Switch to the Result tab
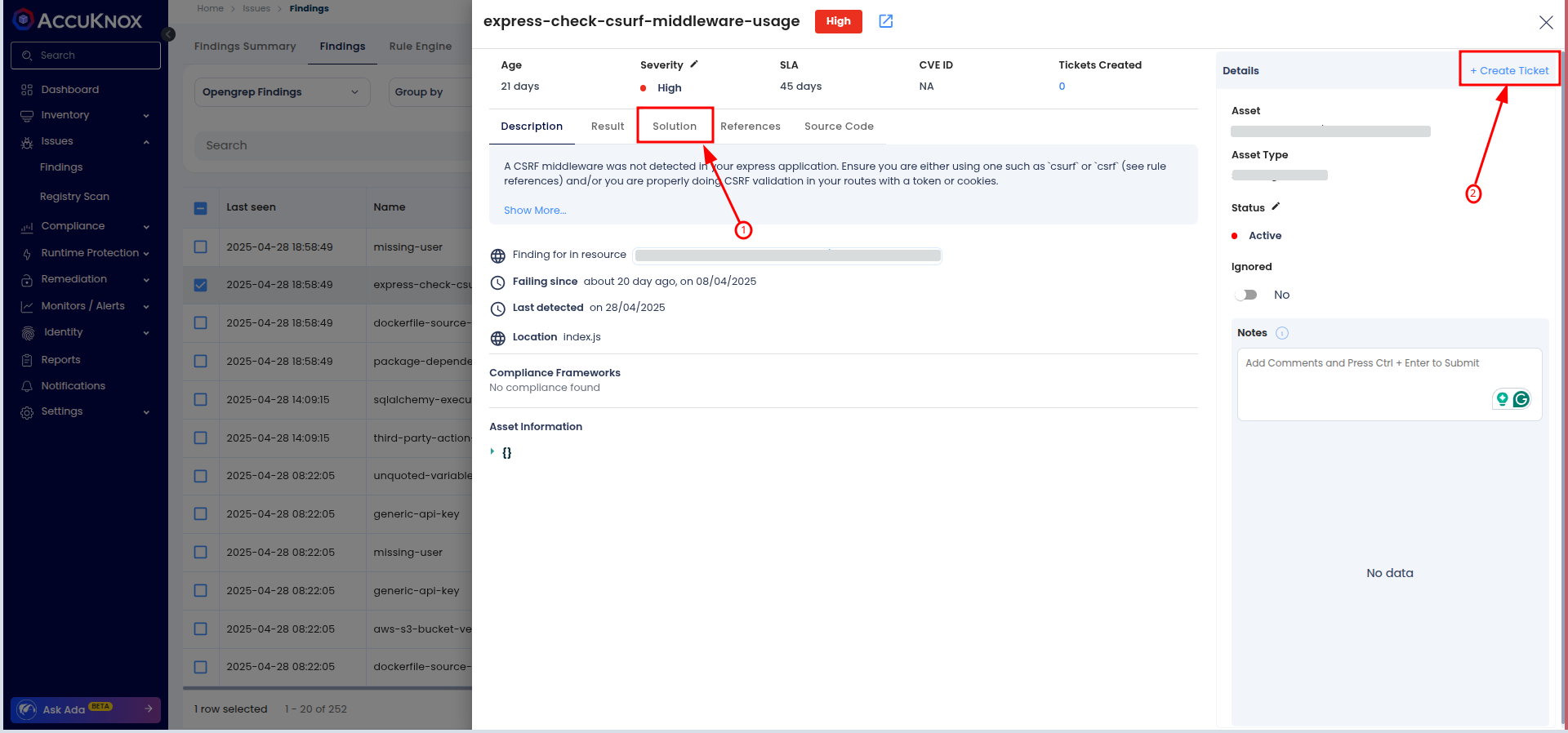Viewport: 1568px width, 733px height. 608,127
